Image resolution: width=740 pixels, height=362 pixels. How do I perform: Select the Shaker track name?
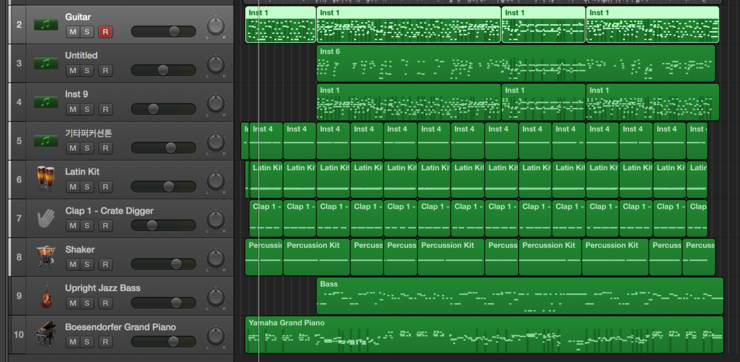80,249
